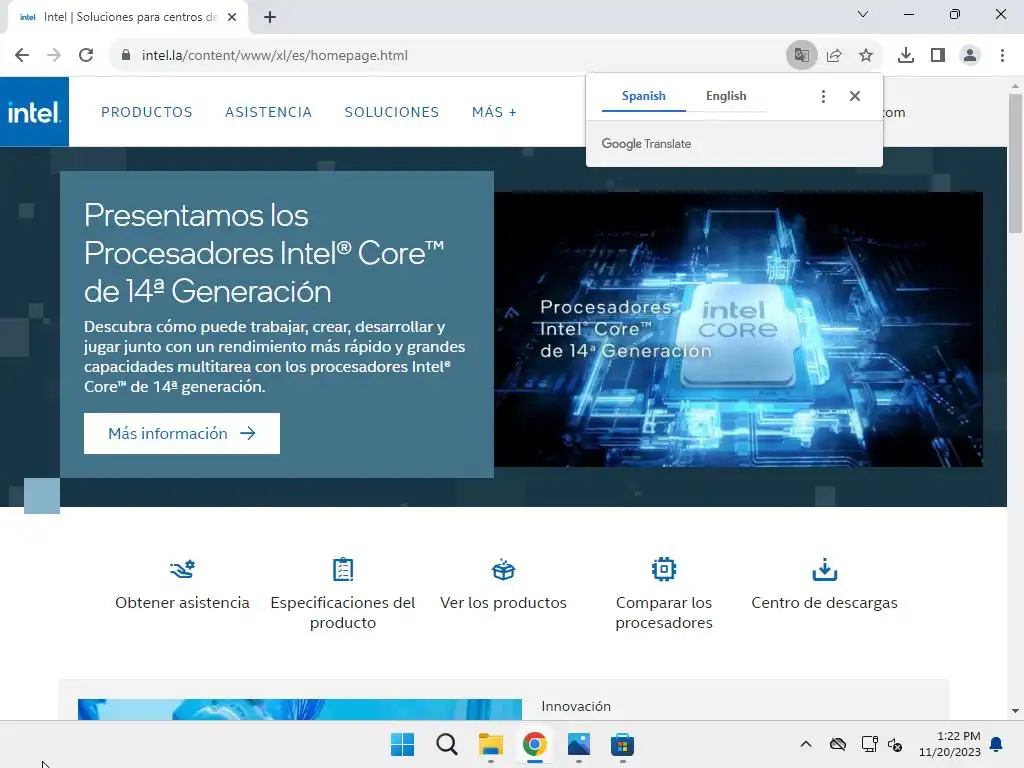1024x768 pixels.
Task: Open Photos app on taskbar
Action: [x=579, y=744]
